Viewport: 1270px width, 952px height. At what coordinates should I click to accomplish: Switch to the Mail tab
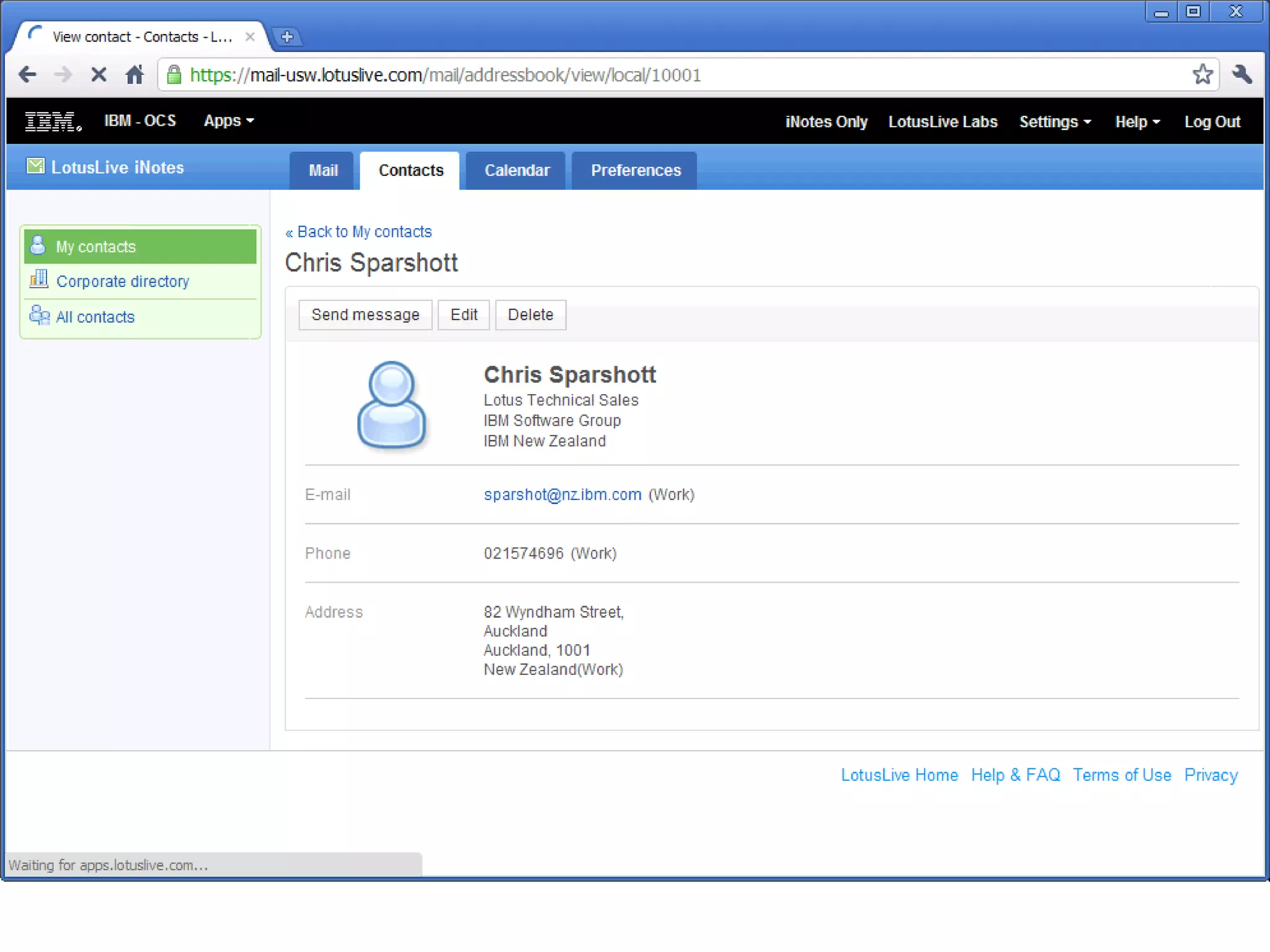point(322,170)
